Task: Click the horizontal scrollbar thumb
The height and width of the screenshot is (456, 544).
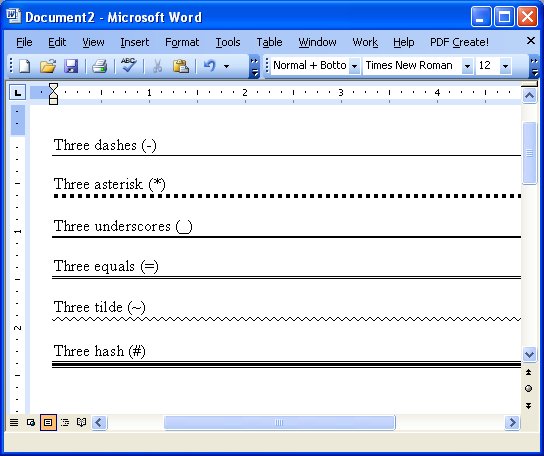Action: tap(279, 423)
